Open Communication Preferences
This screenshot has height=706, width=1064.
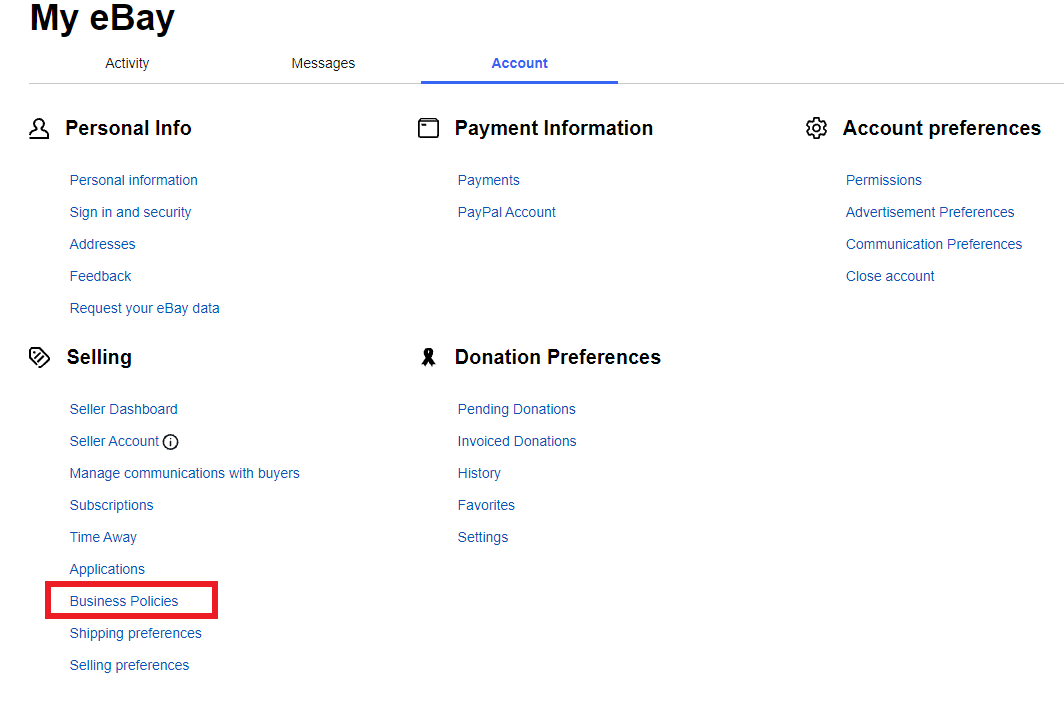(x=934, y=244)
